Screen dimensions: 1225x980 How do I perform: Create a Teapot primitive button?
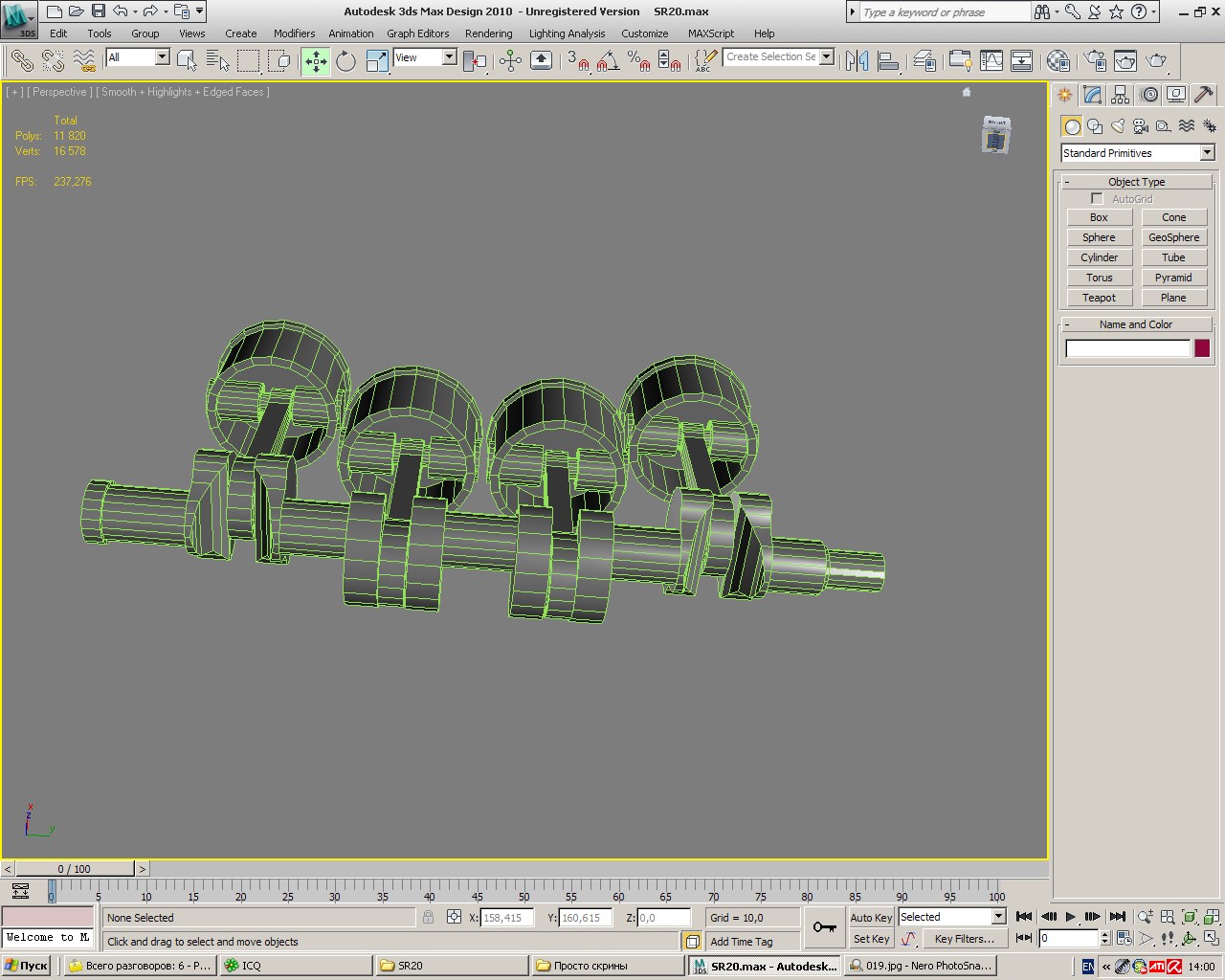(1100, 298)
